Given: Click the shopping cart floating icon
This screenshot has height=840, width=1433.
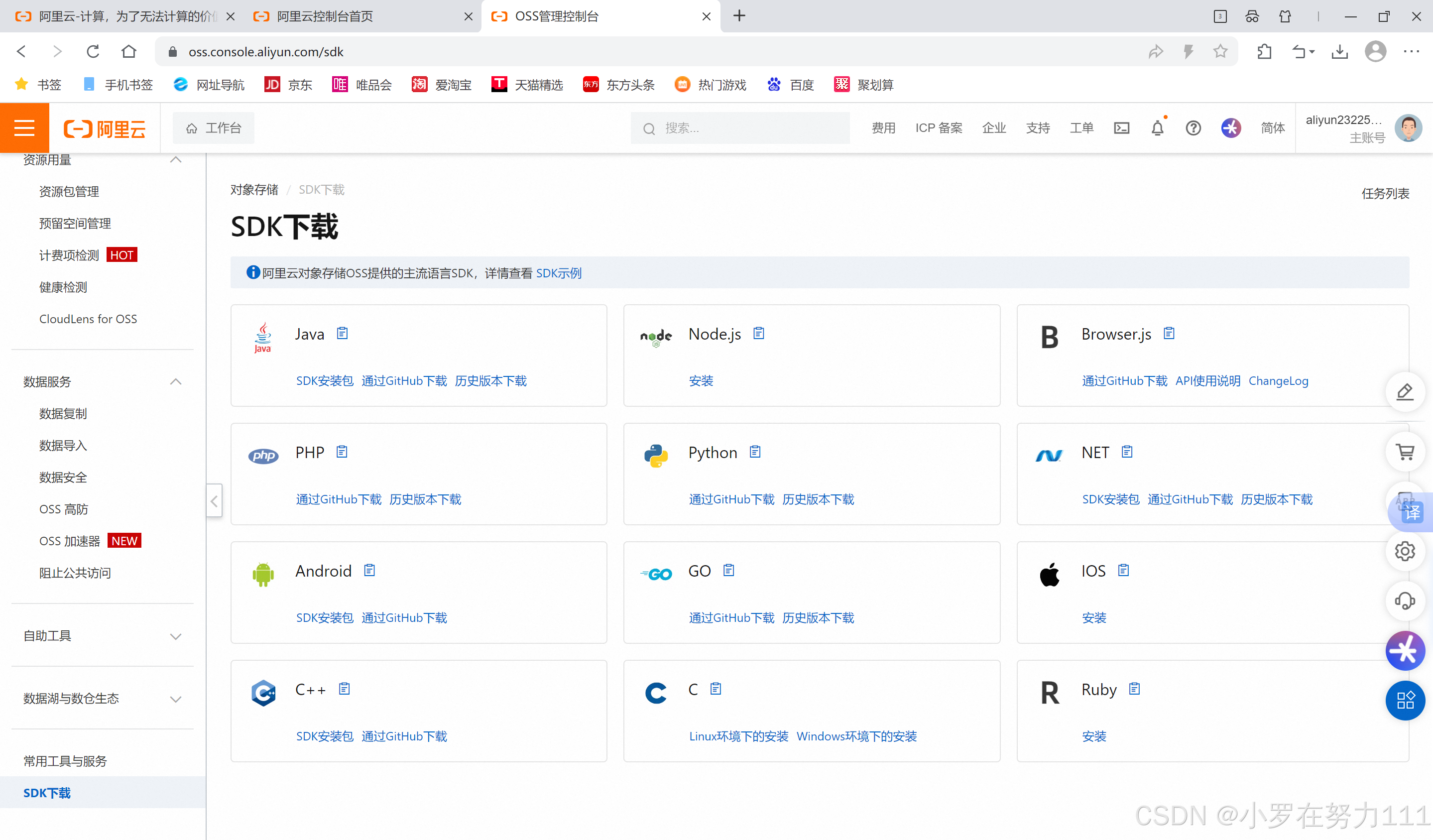Looking at the screenshot, I should click(1405, 453).
